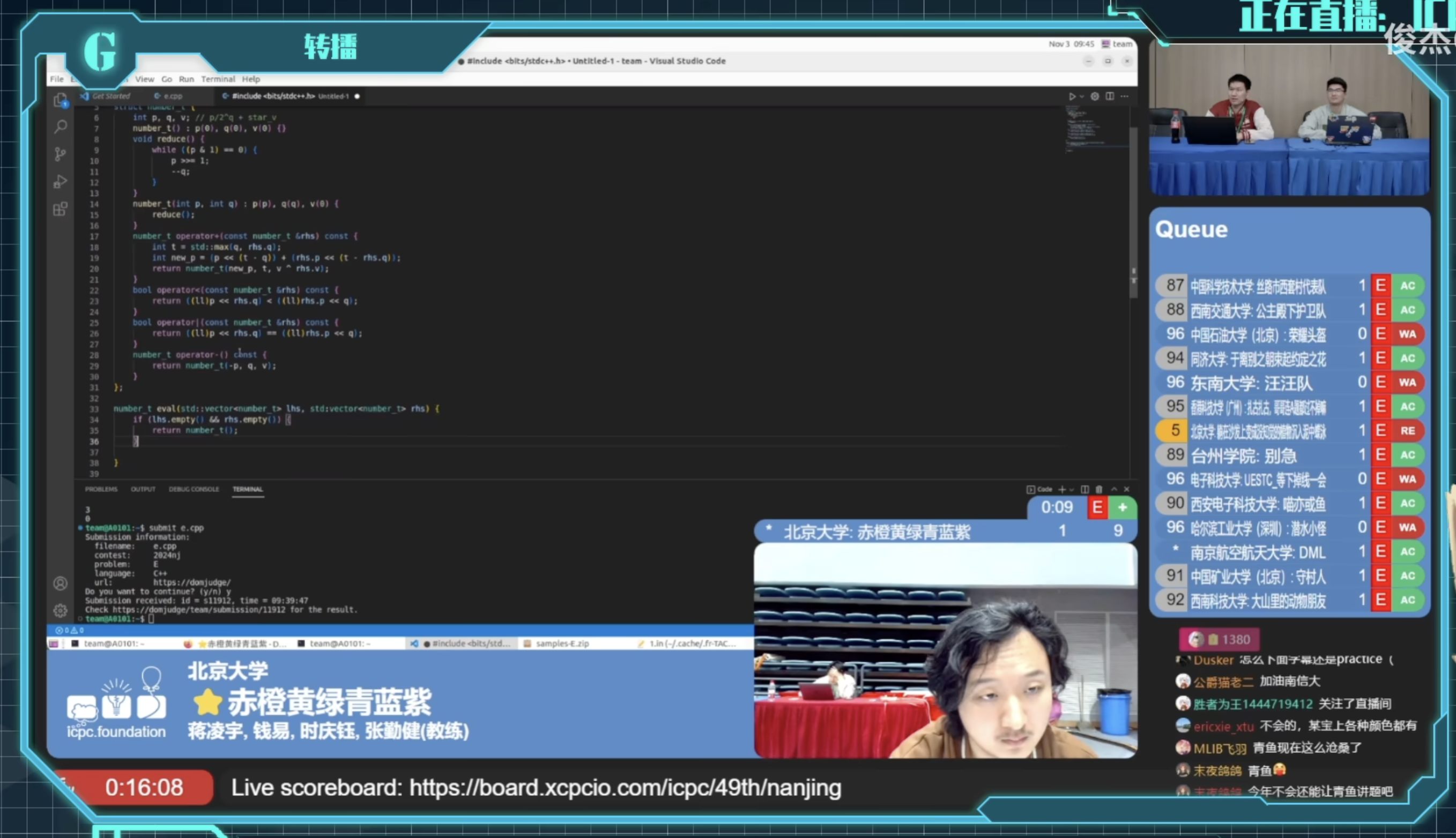Maximize terminal panel with the chevron up
The image size is (1456, 838).
1114,489
